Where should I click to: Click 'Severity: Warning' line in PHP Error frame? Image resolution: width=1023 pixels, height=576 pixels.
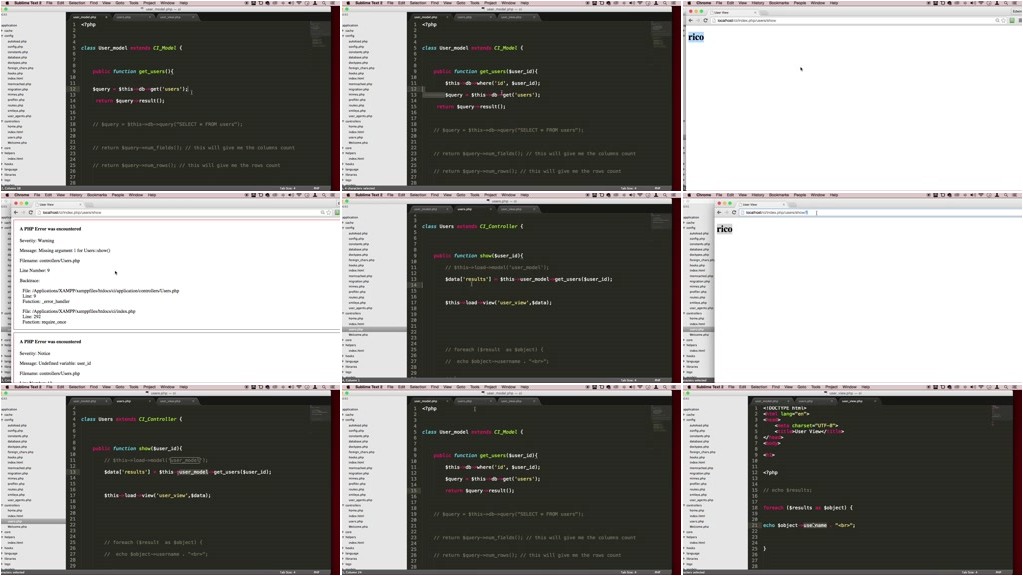(37, 241)
